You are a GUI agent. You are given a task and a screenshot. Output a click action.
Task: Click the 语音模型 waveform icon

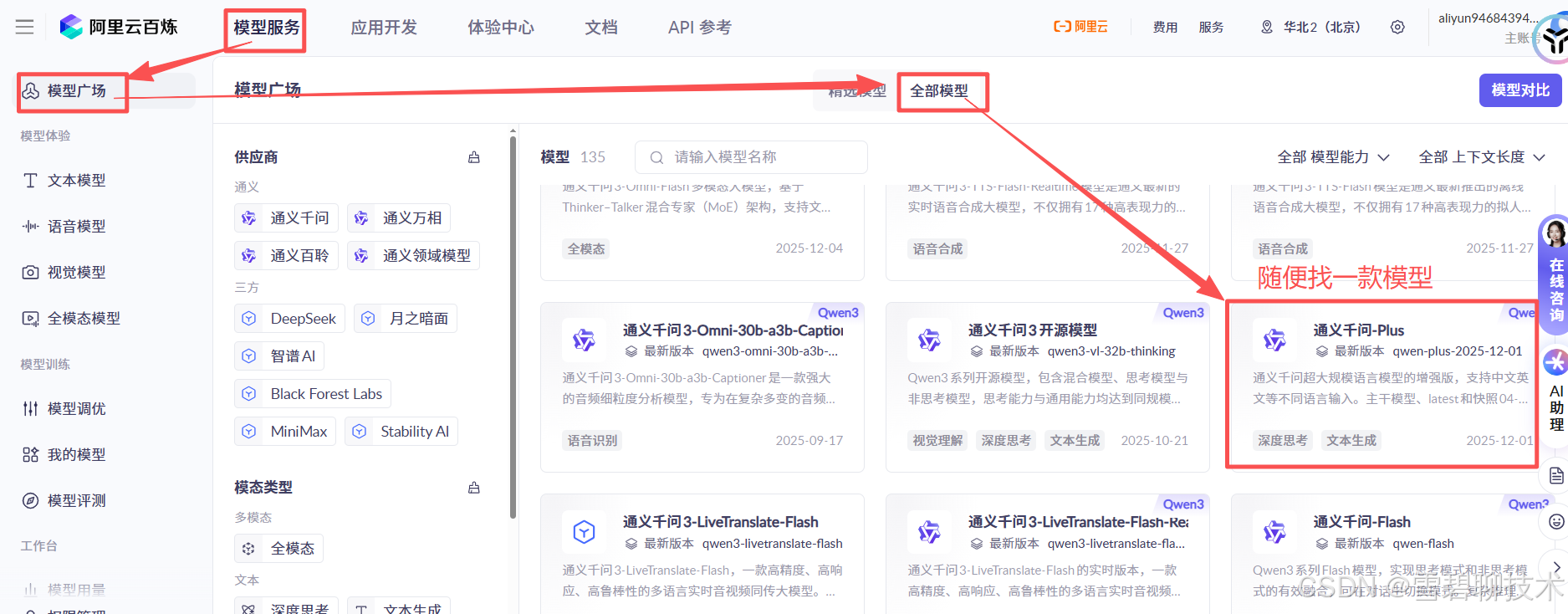[x=30, y=227]
